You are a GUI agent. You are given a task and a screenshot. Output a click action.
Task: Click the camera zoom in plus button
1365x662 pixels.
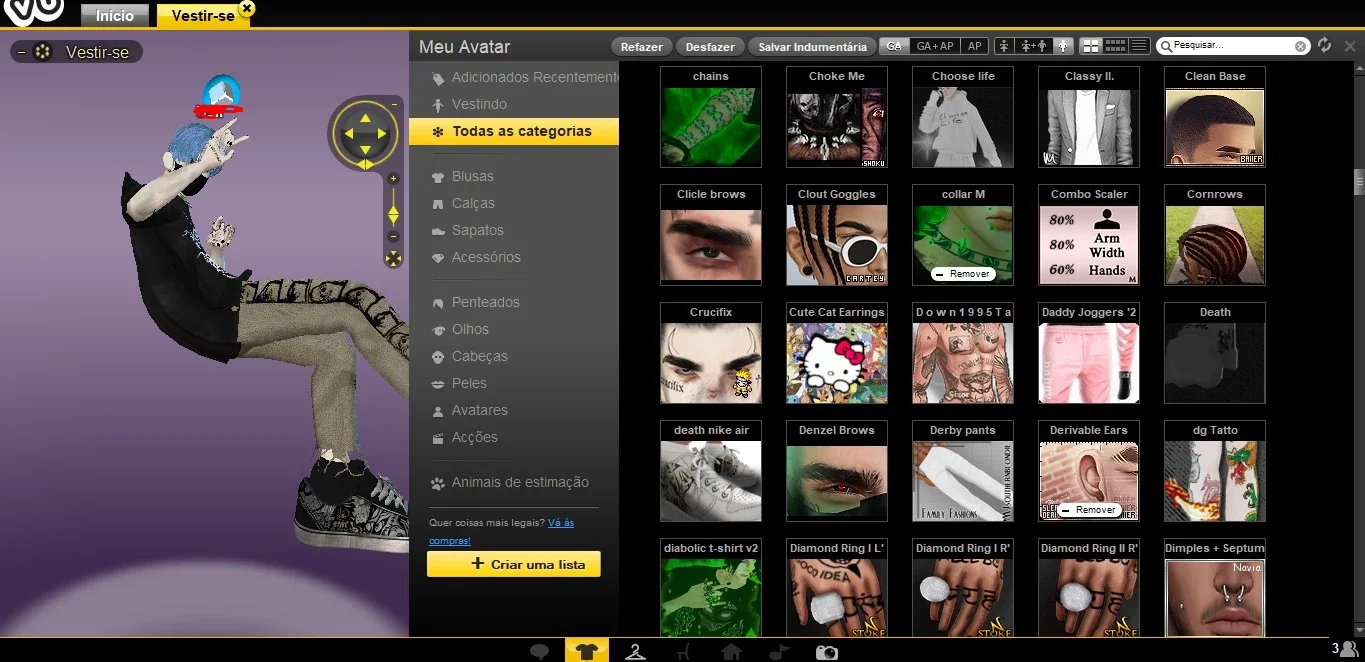coord(393,179)
